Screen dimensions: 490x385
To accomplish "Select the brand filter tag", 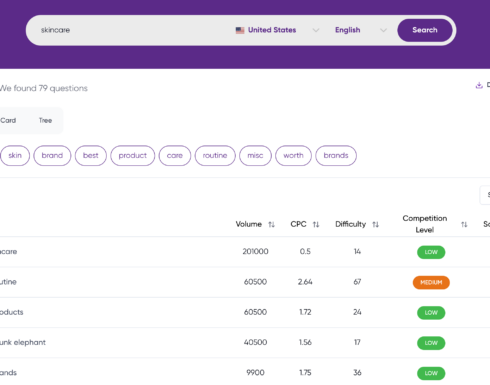I will [x=52, y=155].
